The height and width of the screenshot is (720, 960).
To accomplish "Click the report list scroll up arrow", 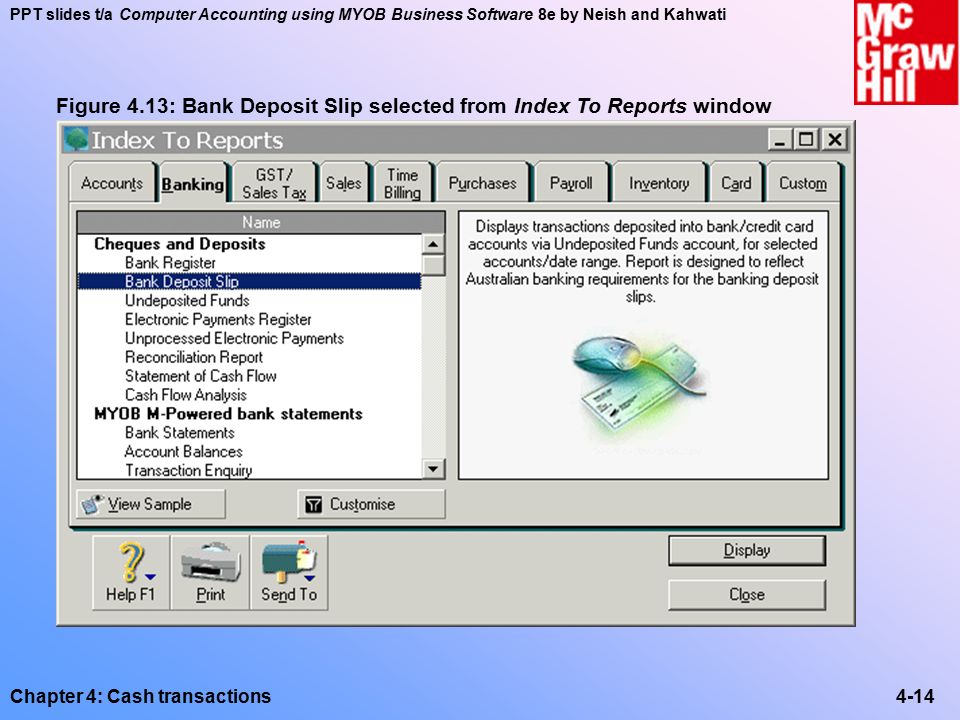I will [x=433, y=244].
